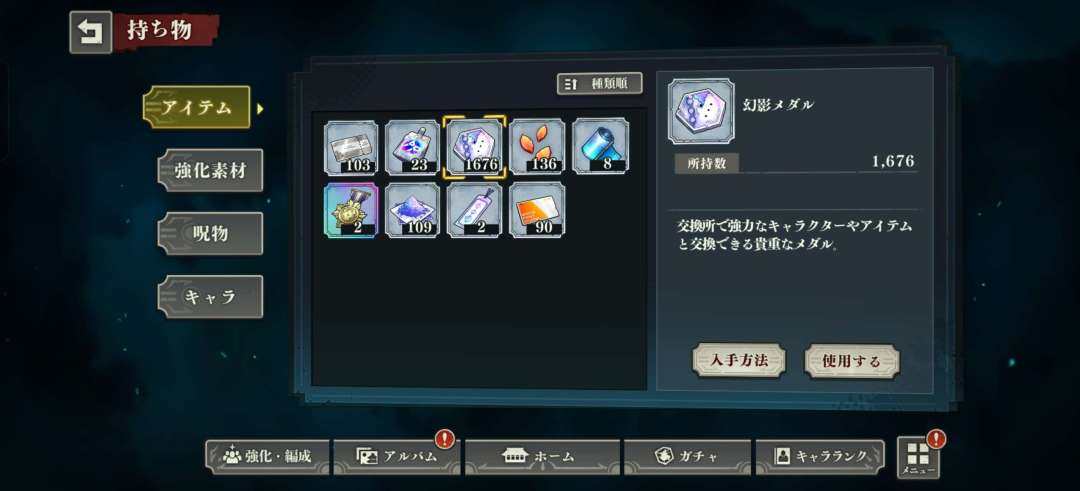Select the ticket item with count 103
This screenshot has height=491, width=1080.
[x=351, y=147]
